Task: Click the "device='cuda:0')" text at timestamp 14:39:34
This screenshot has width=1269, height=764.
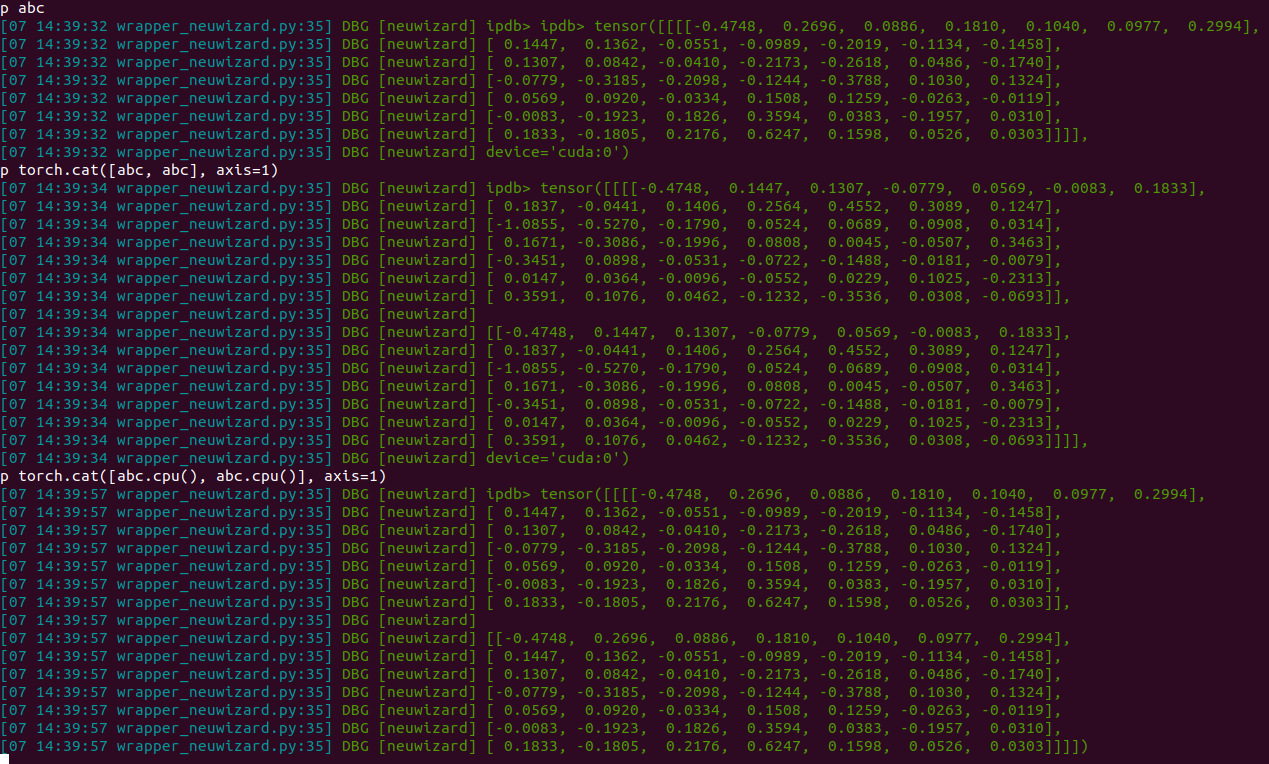Action: click(557, 458)
